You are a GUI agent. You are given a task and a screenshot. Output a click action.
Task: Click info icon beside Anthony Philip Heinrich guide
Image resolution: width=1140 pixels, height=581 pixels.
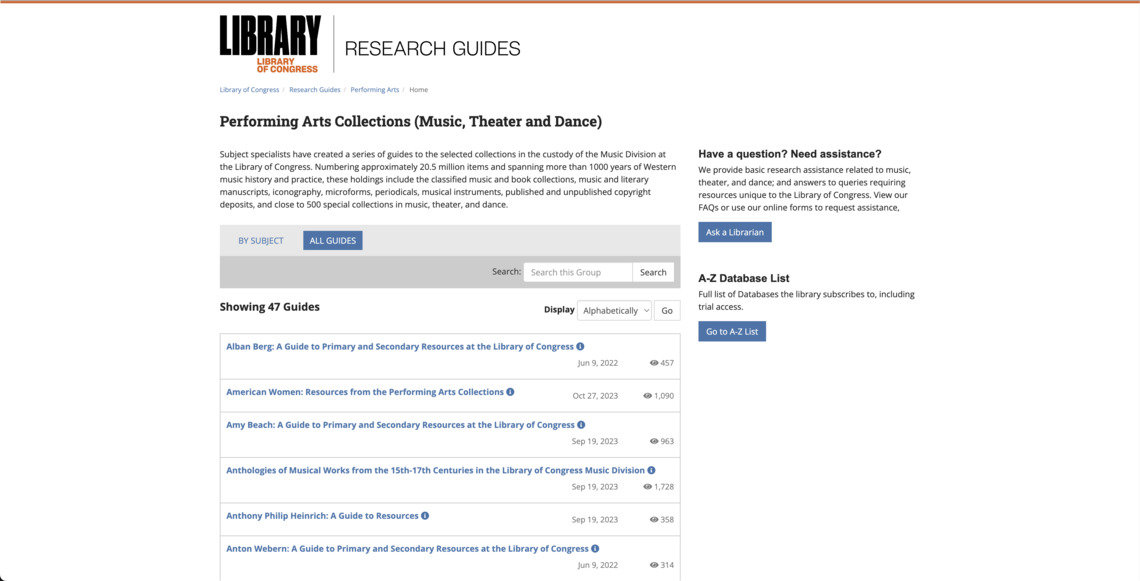click(x=425, y=516)
